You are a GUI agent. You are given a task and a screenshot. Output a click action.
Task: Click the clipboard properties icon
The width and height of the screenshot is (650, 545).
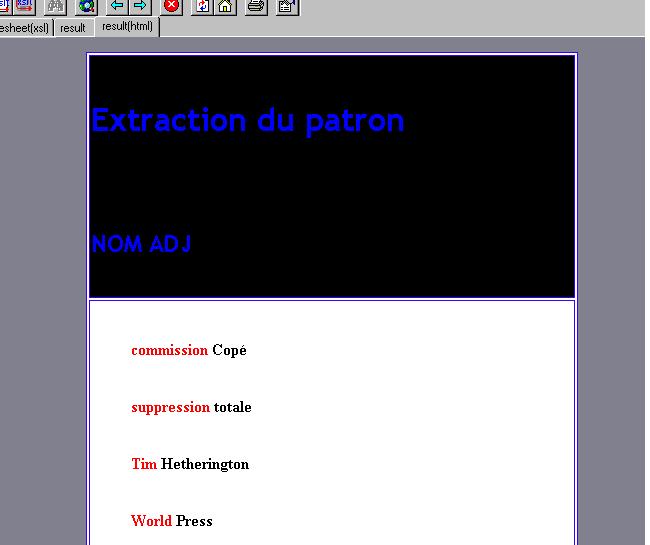[287, 6]
